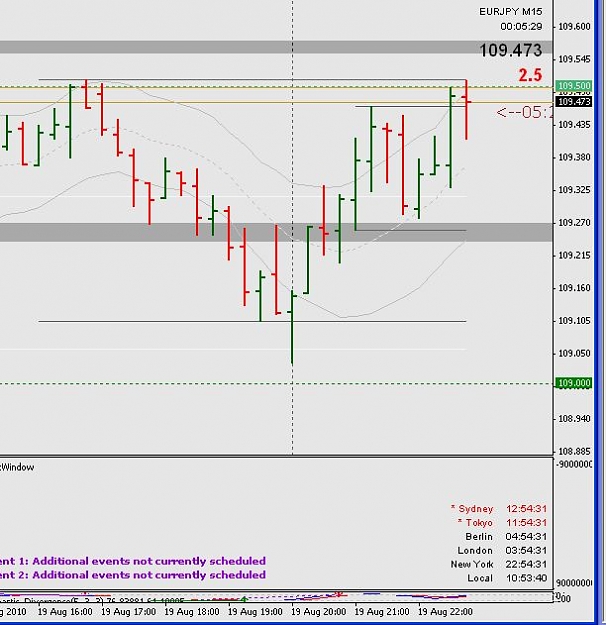Click the 108.940 price scale label
The image size is (606, 625).
(574, 419)
